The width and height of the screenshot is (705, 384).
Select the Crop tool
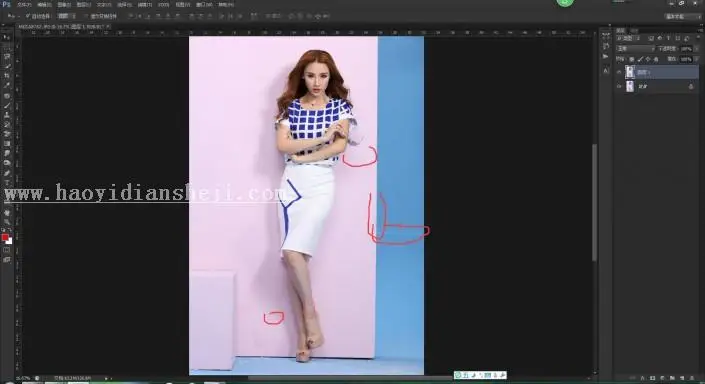point(7,76)
